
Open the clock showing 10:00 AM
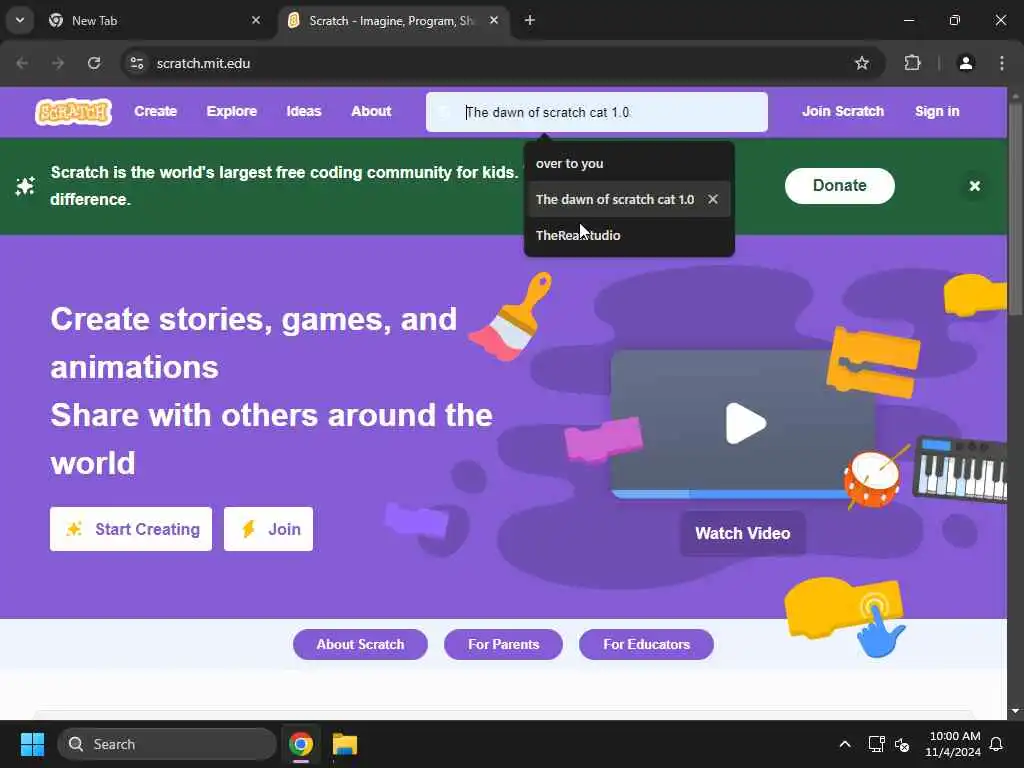(x=953, y=744)
